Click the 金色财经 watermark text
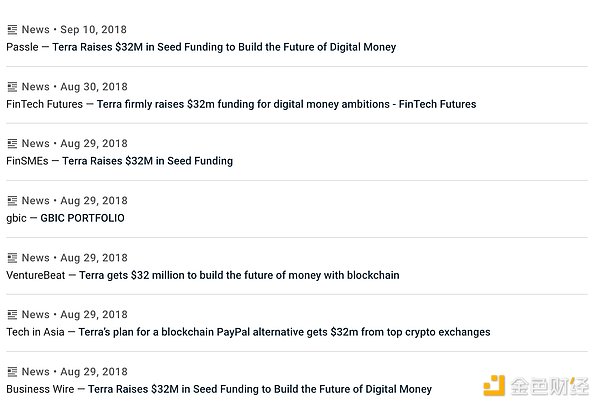 coord(549,385)
